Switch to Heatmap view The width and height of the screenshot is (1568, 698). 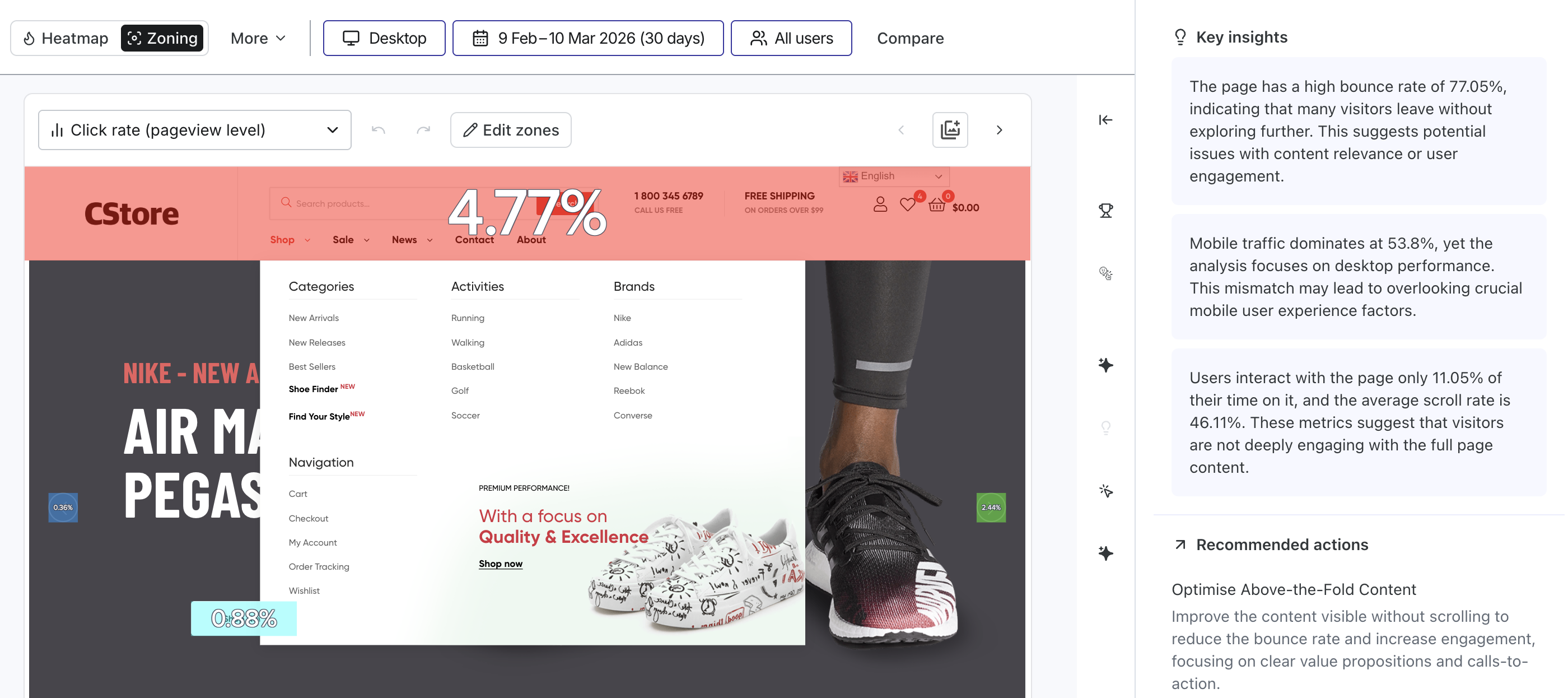coord(66,38)
